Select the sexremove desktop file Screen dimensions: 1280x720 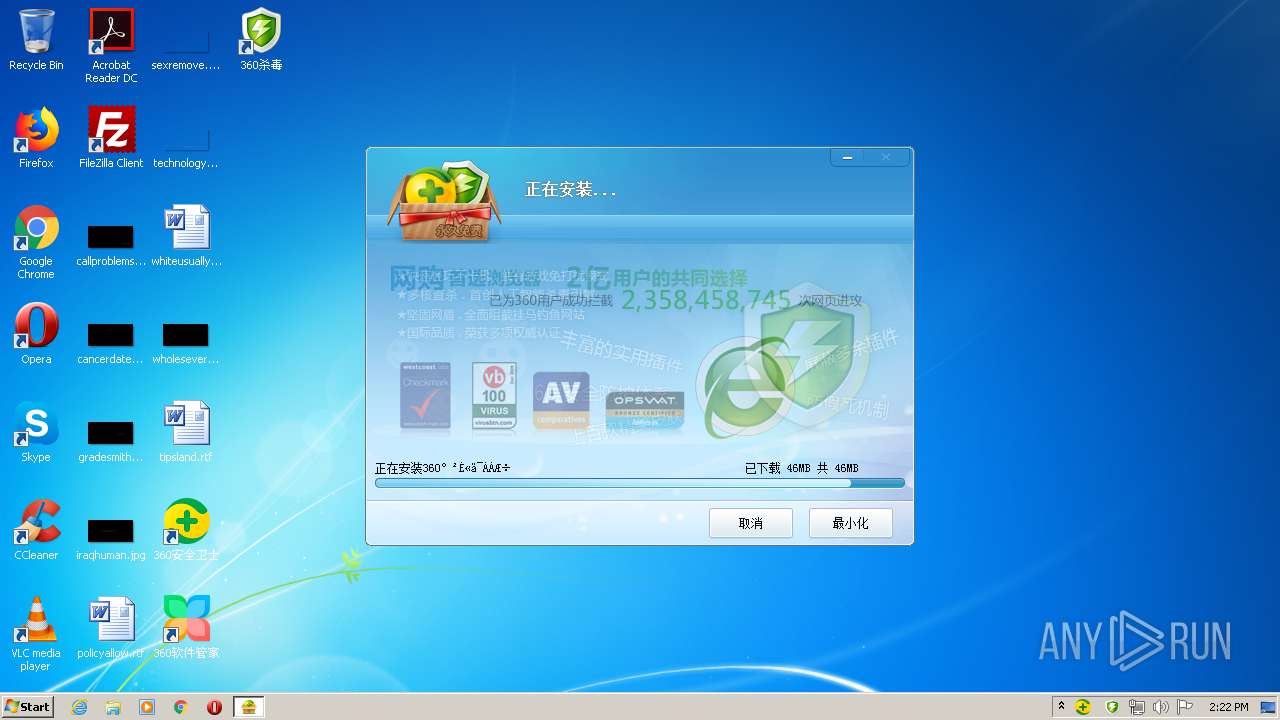(186, 45)
